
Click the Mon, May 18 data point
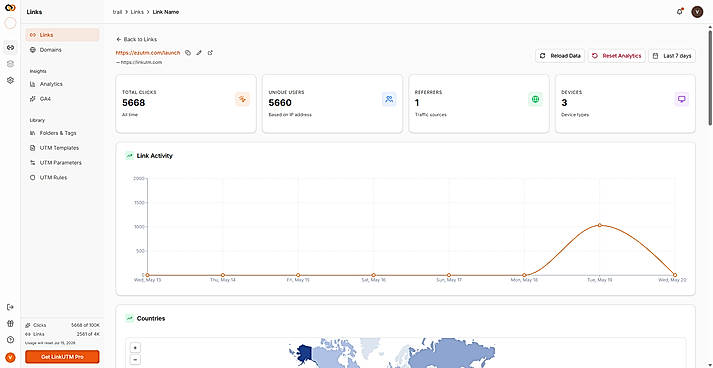tap(524, 275)
